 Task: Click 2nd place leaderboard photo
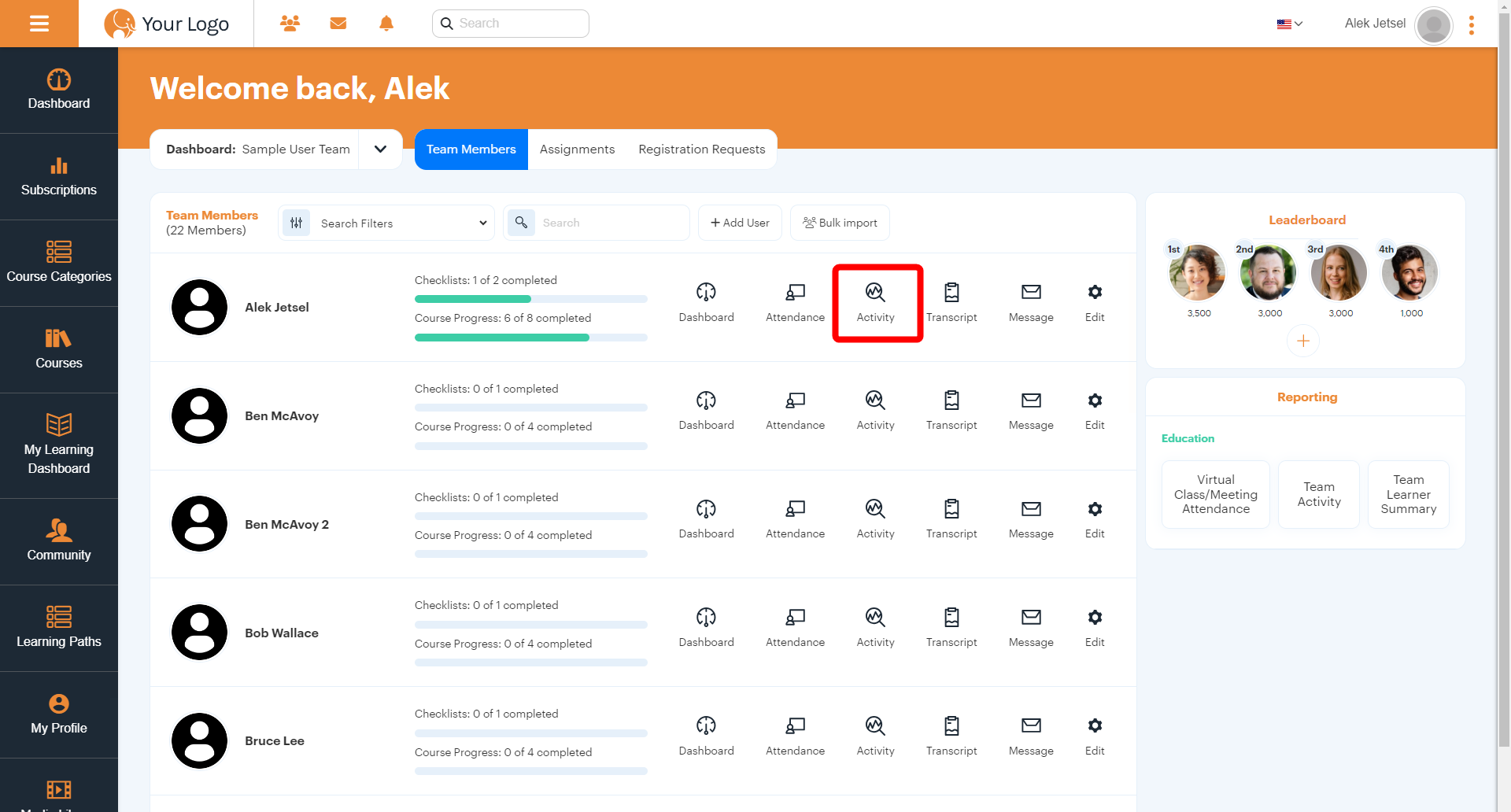pyautogui.click(x=1269, y=273)
